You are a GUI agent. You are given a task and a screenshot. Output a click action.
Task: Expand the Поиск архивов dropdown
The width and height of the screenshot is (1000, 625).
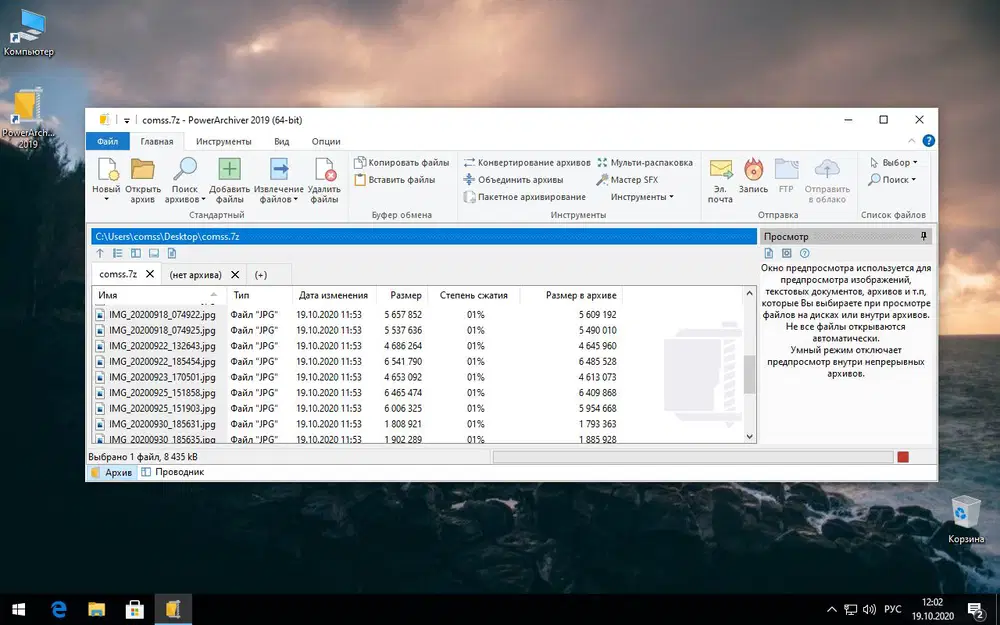pos(203,200)
